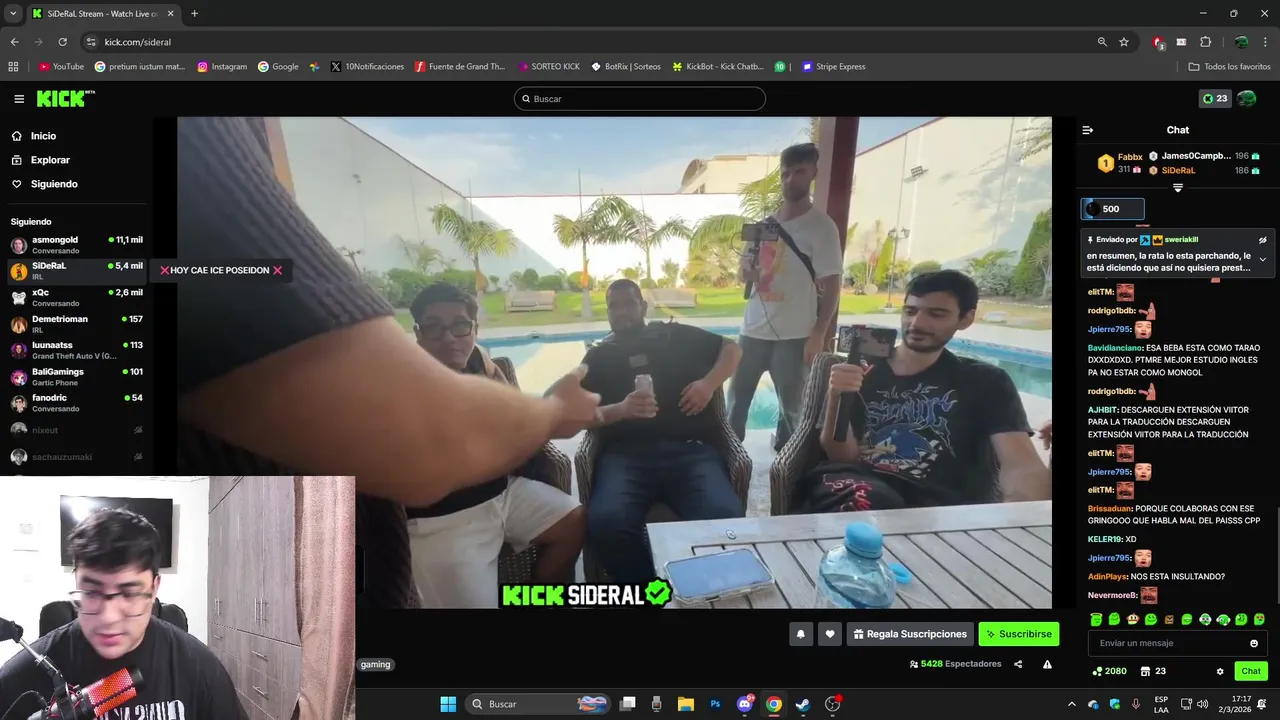Open the Chrome tab search dropdown
Image resolution: width=1280 pixels, height=720 pixels.
tap(14, 13)
